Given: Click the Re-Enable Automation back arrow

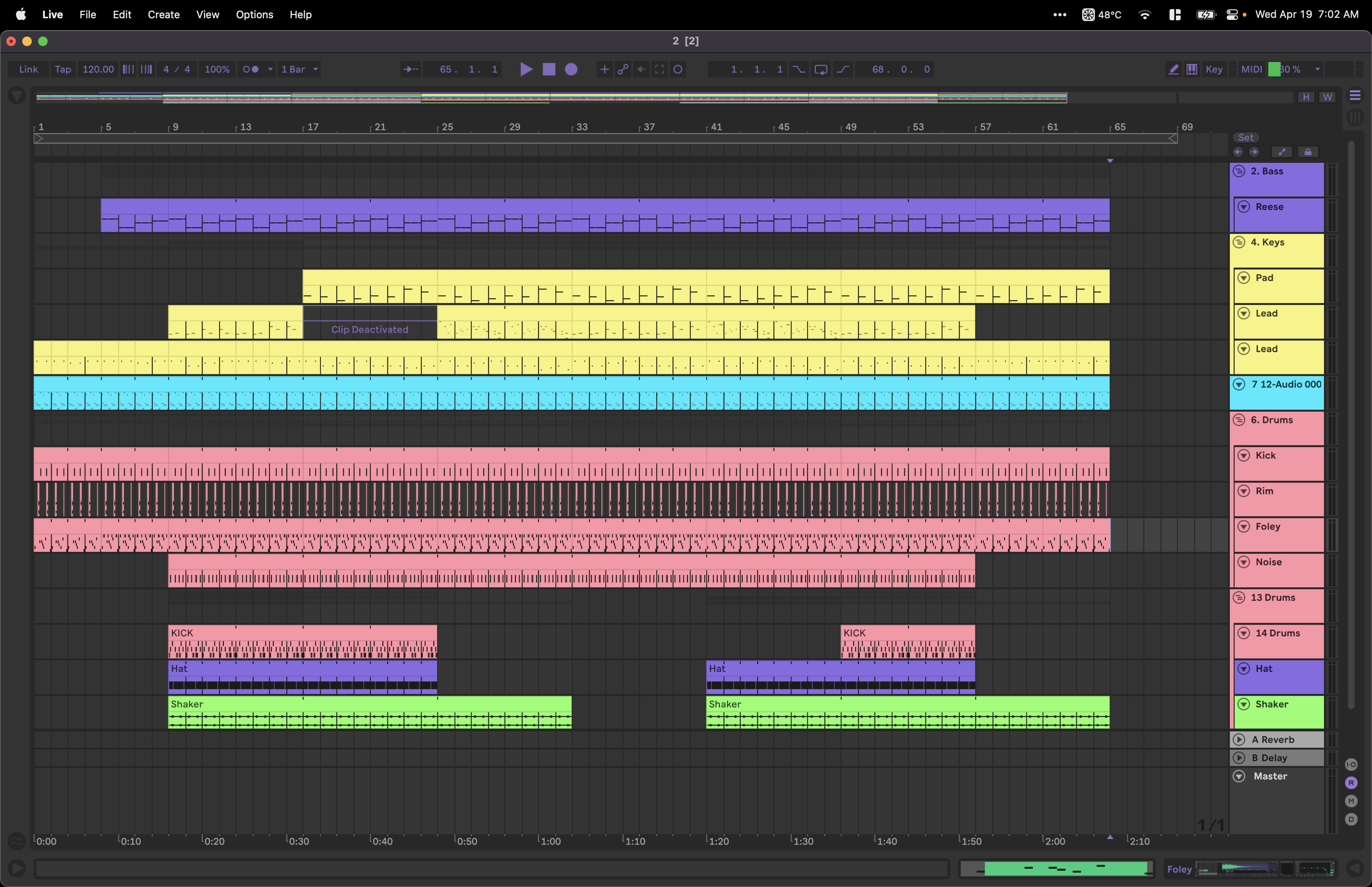Looking at the screenshot, I should [642, 69].
